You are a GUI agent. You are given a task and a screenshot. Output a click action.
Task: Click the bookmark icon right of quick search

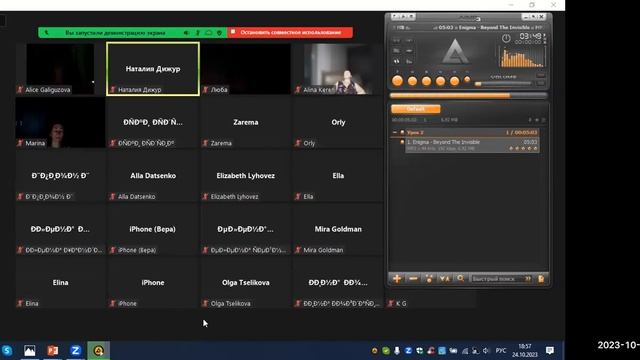point(541,279)
